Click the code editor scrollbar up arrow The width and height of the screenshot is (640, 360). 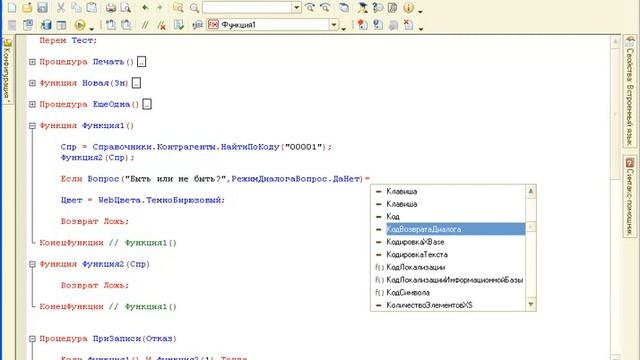click(x=616, y=42)
